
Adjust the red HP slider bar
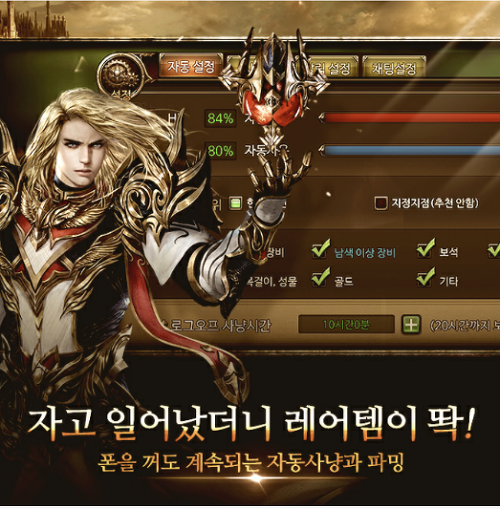coord(412,118)
